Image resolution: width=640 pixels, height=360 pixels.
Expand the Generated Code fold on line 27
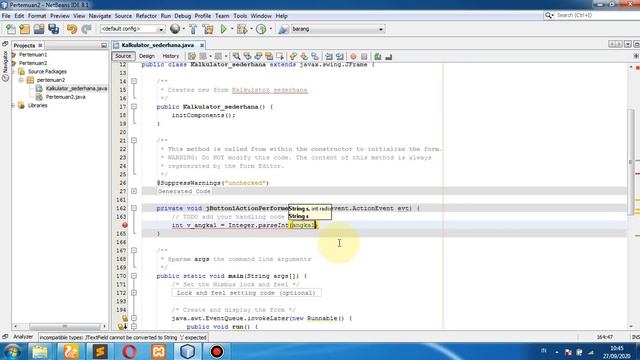click(134, 191)
